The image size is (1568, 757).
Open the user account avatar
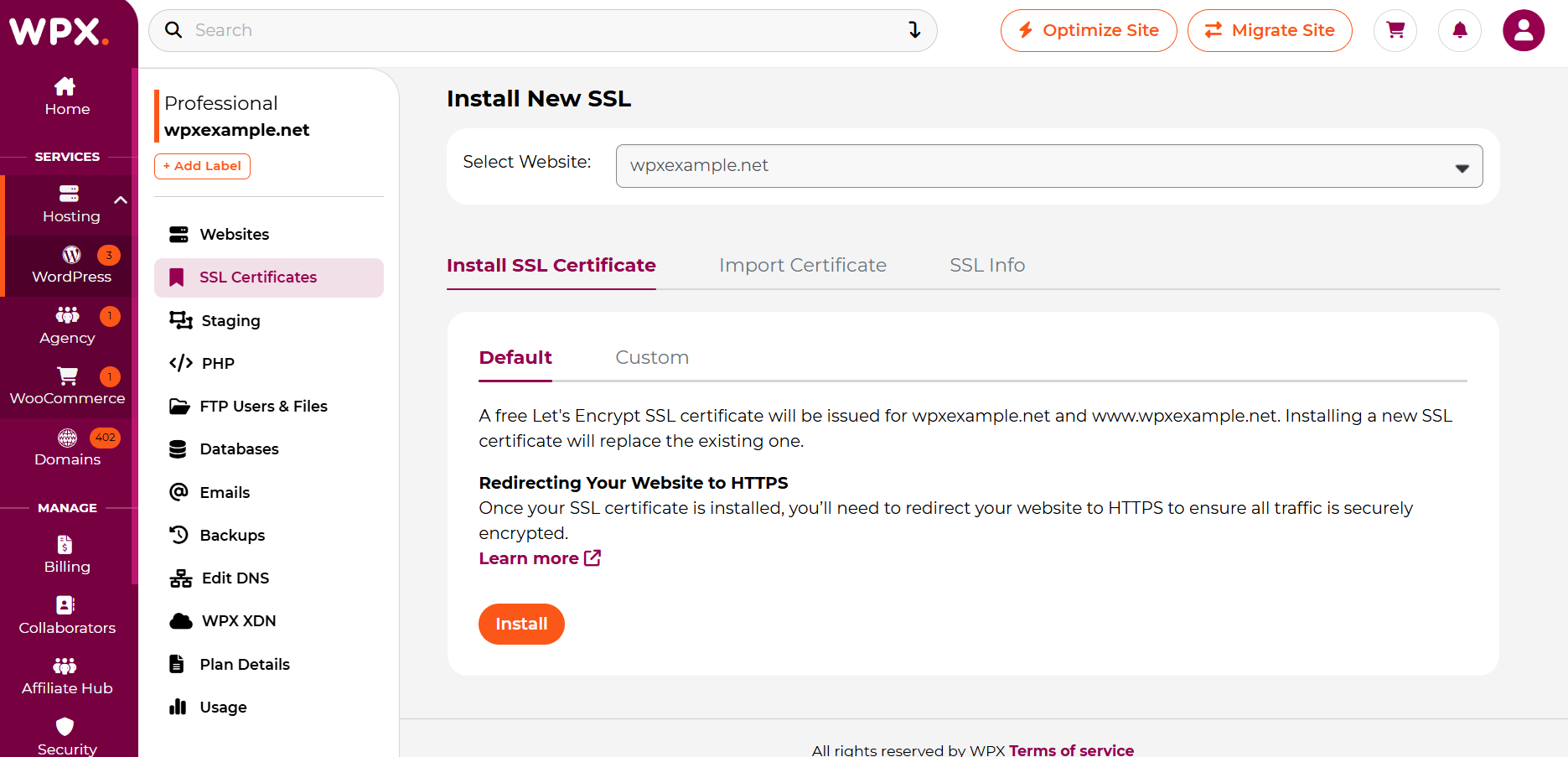(x=1524, y=30)
